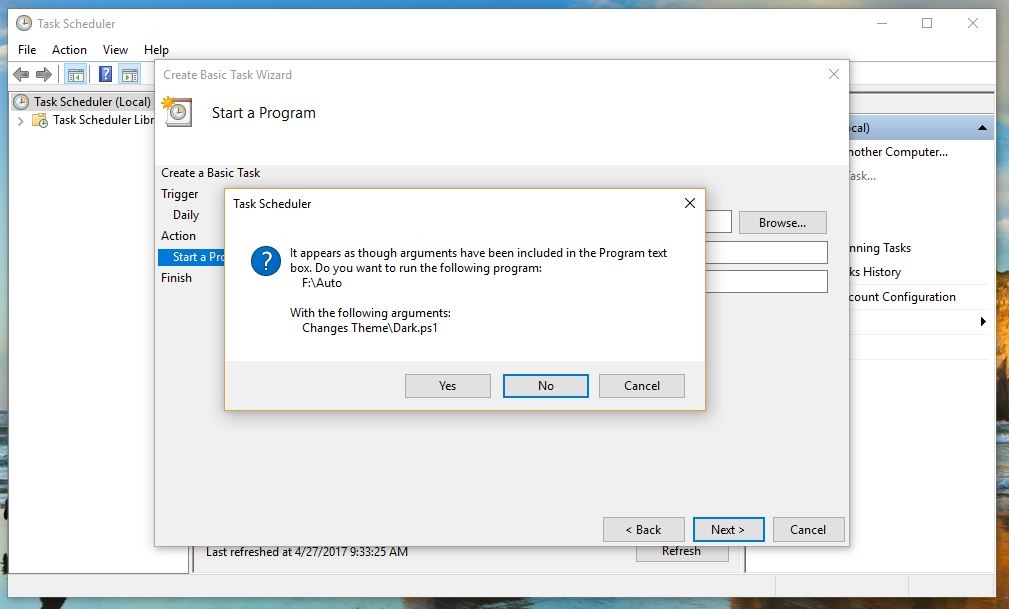Close the Task Scheduler question dialog
This screenshot has width=1009, height=609.
(x=690, y=203)
